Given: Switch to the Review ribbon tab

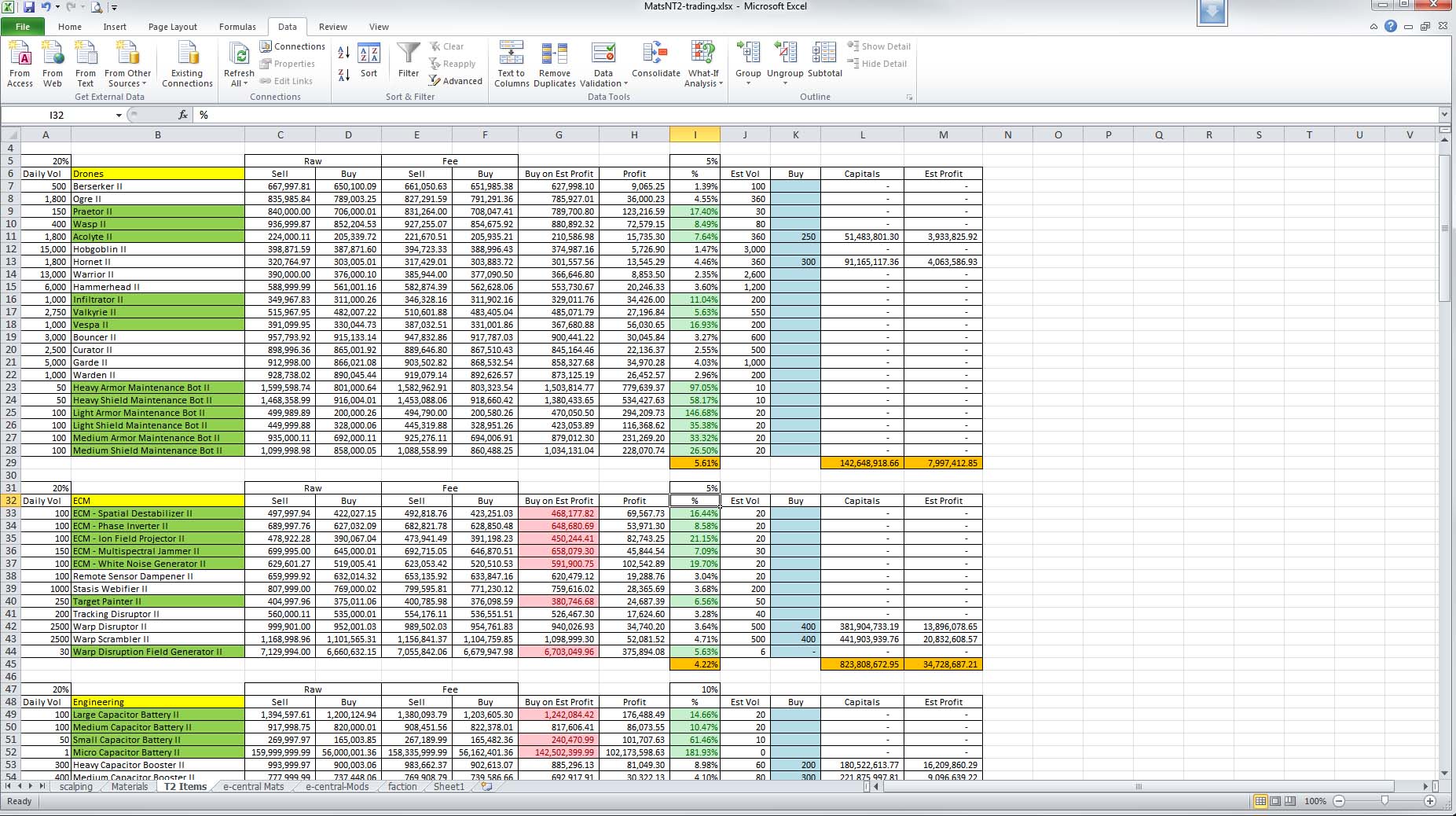Looking at the screenshot, I should click(x=333, y=27).
